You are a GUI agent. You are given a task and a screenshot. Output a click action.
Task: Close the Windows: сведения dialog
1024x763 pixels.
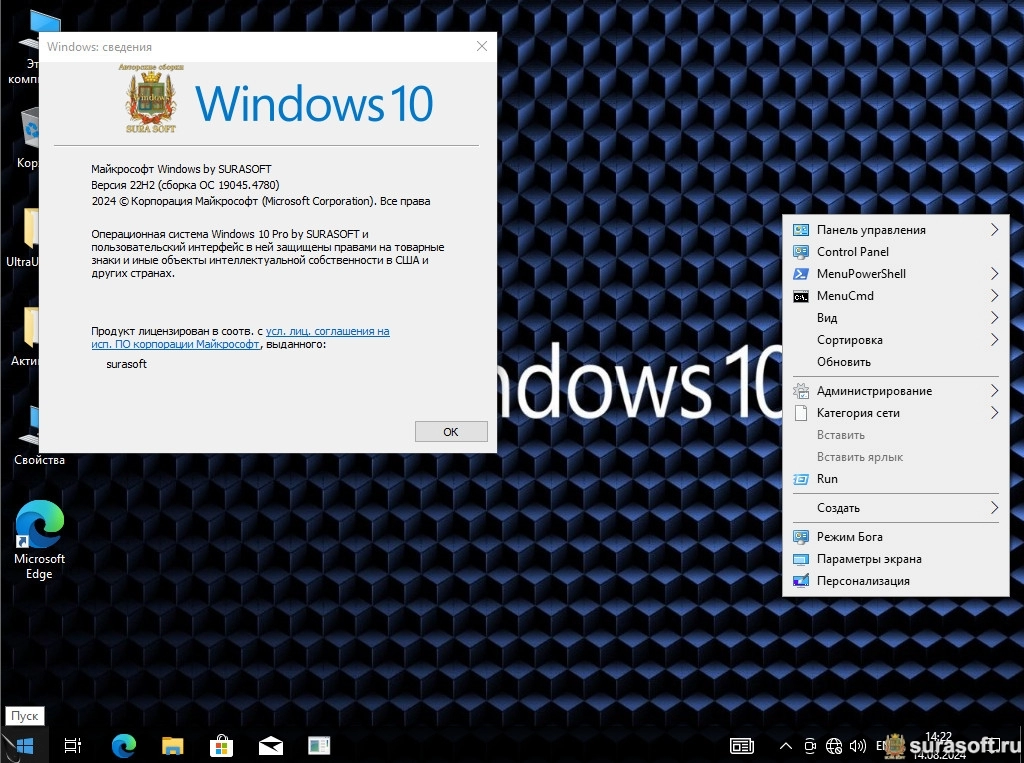coord(482,46)
